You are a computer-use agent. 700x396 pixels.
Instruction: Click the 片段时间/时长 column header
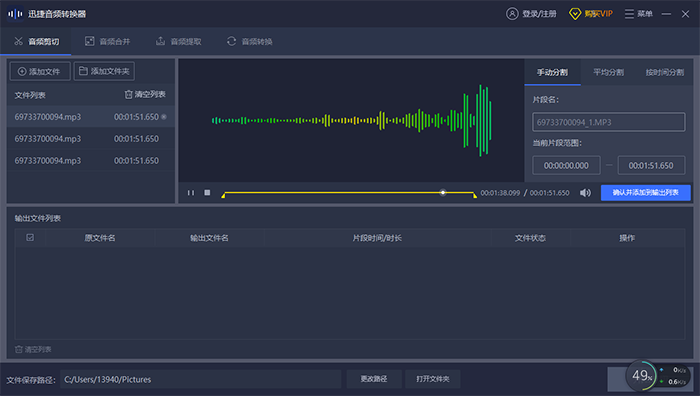click(x=377, y=238)
